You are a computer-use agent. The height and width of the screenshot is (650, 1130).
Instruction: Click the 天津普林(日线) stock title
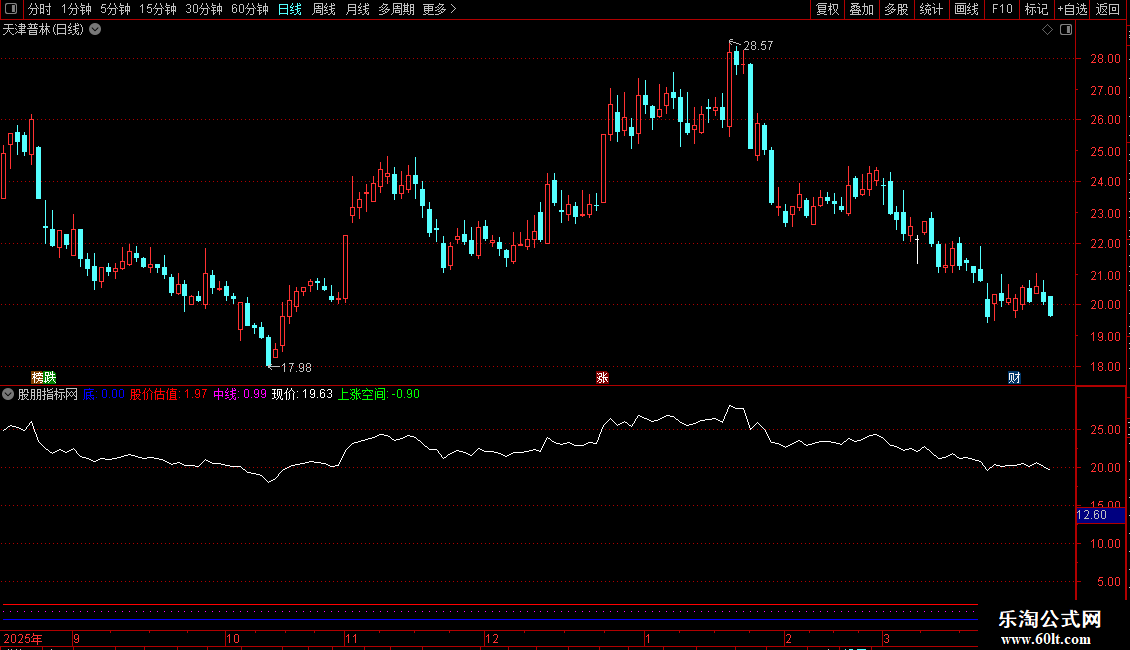[43, 30]
